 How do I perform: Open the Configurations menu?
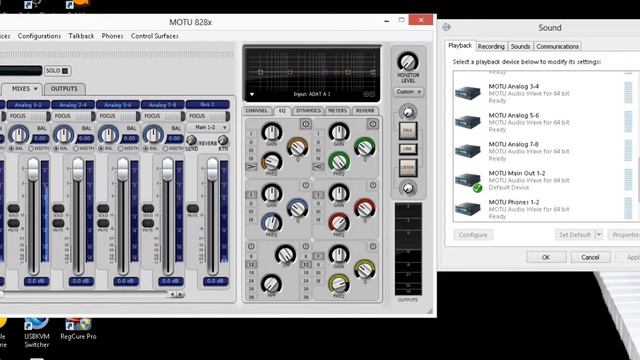click(39, 36)
